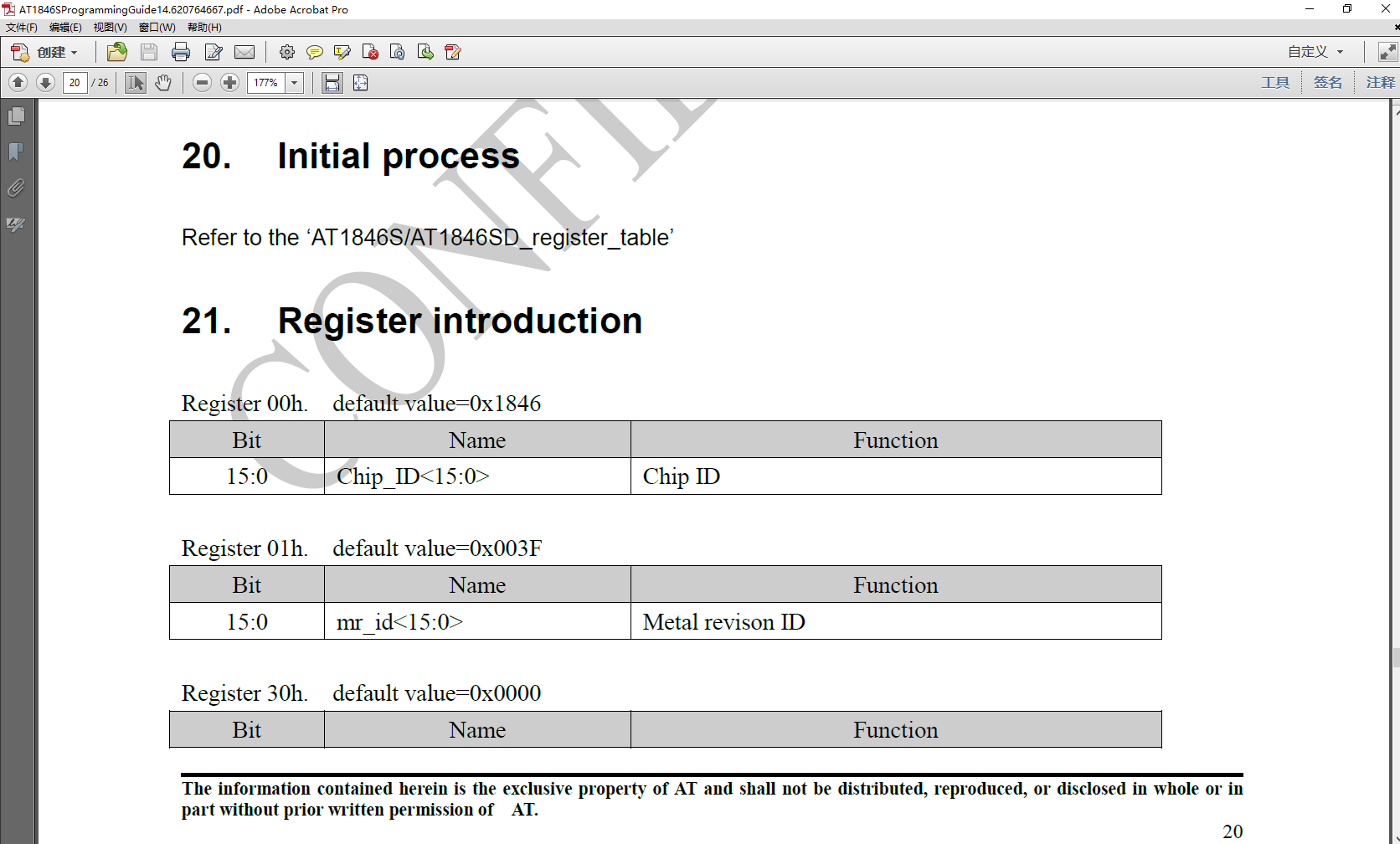
Task: Click the Delete page icon
Action: [370, 52]
